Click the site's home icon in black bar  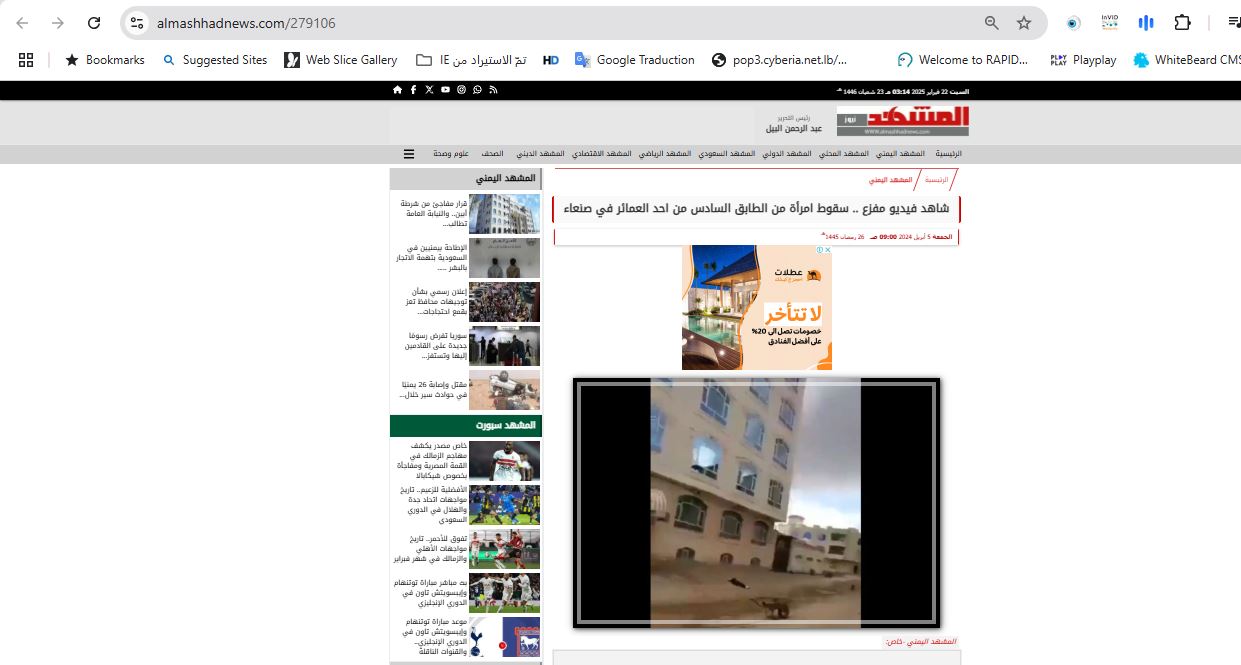[x=397, y=90]
